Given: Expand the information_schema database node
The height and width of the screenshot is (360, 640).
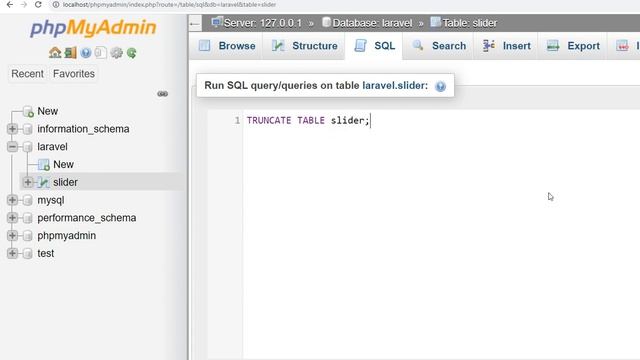Looking at the screenshot, I should (x=12, y=129).
